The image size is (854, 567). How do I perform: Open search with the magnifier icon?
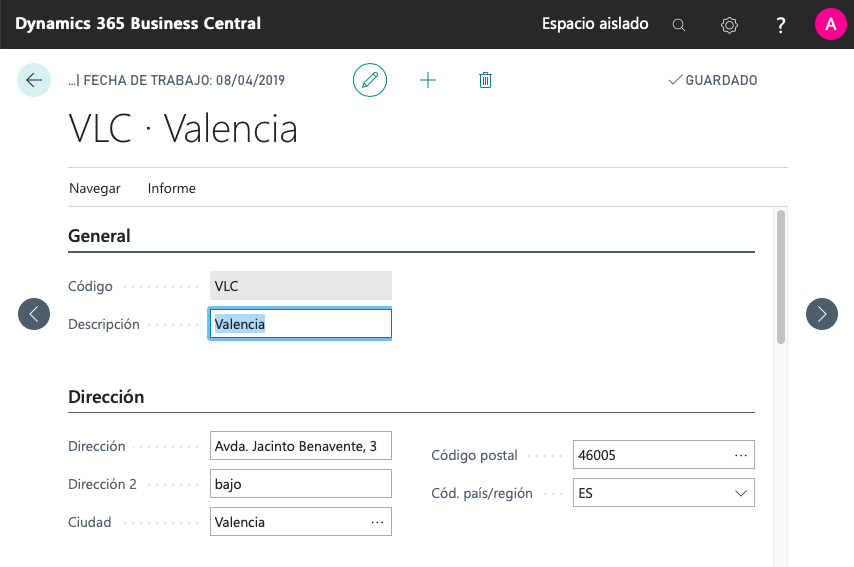[x=679, y=25]
